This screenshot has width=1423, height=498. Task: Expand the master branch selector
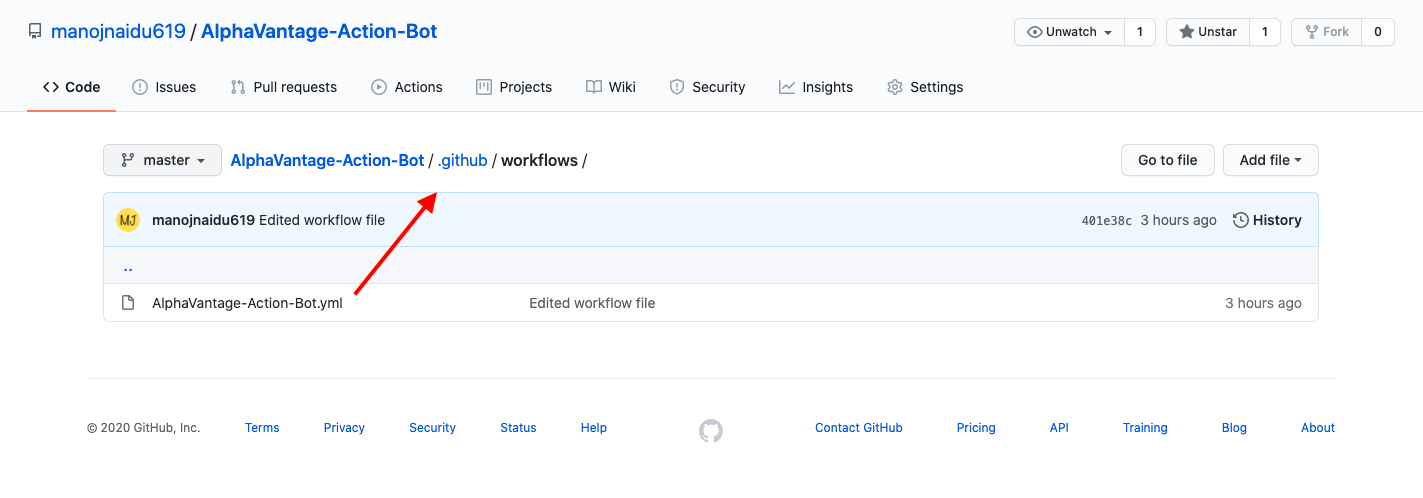click(162, 160)
